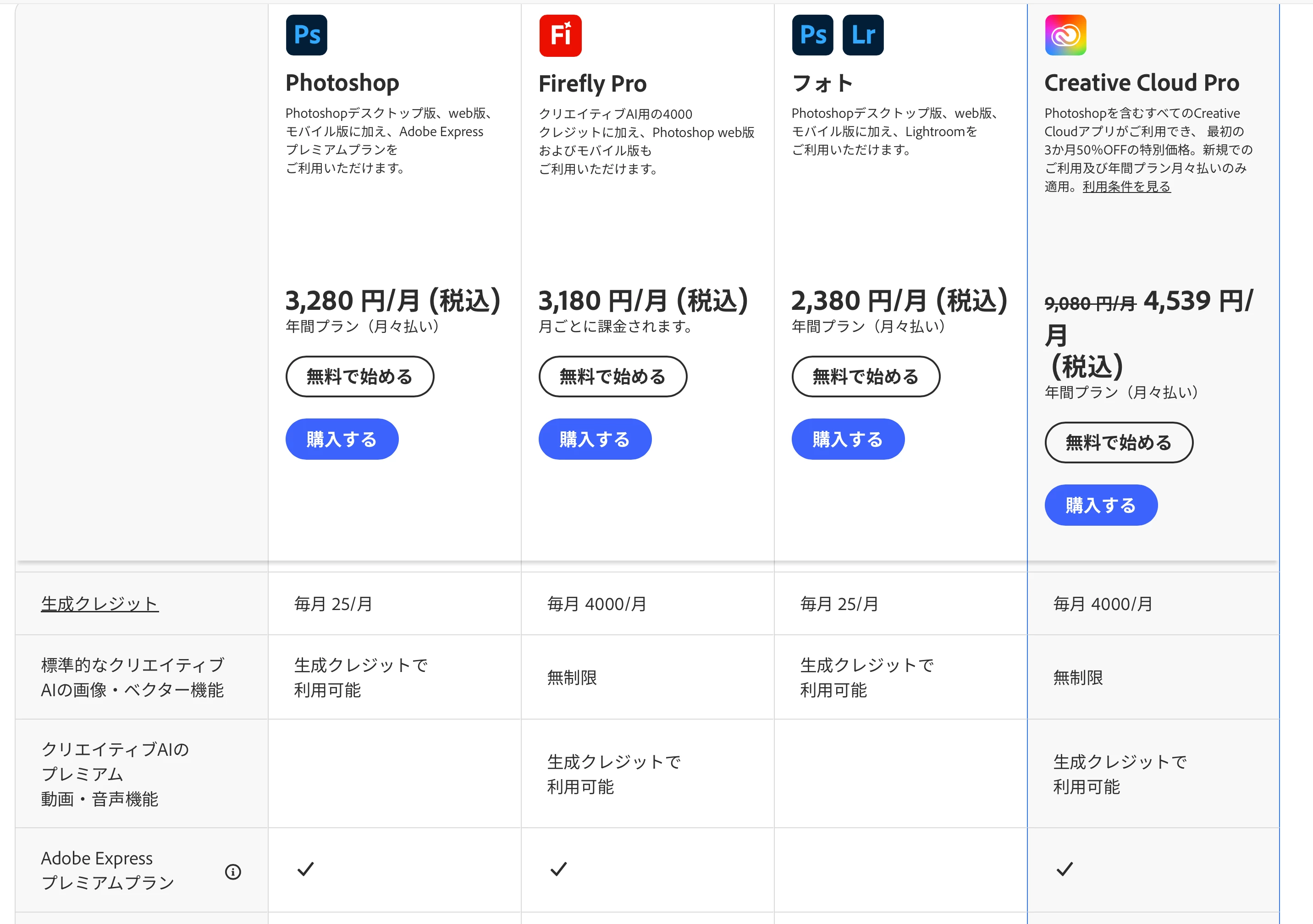Open Adobe Express info tooltip icon

pyautogui.click(x=233, y=871)
